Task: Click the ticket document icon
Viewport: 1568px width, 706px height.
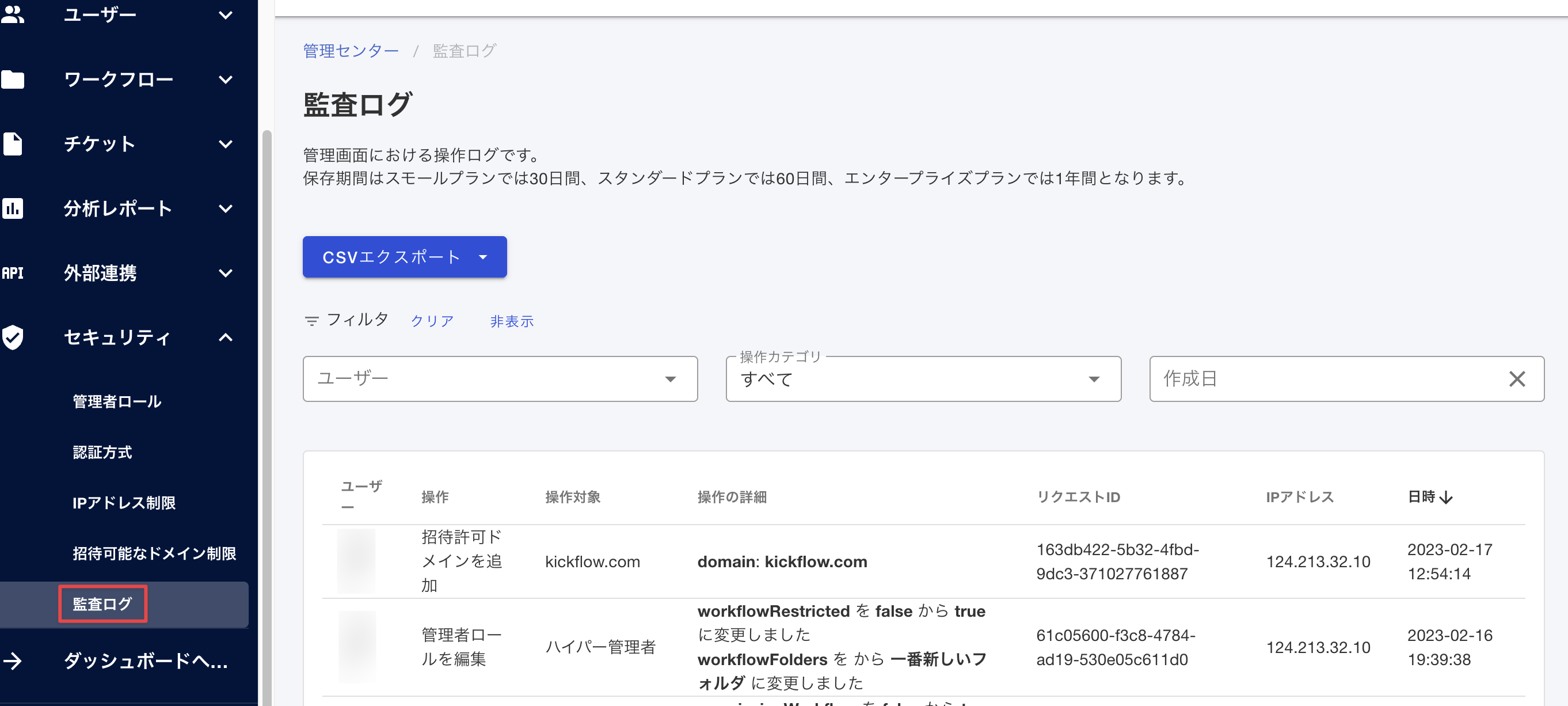Action: click(12, 144)
